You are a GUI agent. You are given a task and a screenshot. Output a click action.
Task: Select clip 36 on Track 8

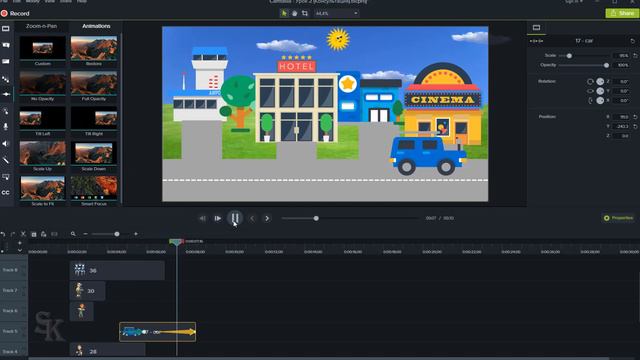117,270
